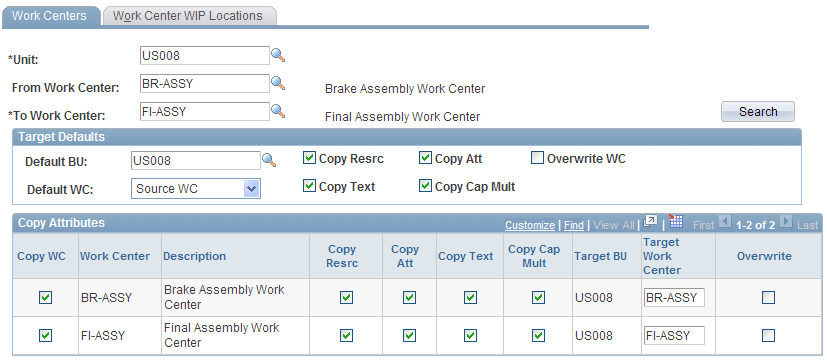Screen dimensions: 827x363
Task: Show previous row arrow in grid header
Action: point(724,222)
